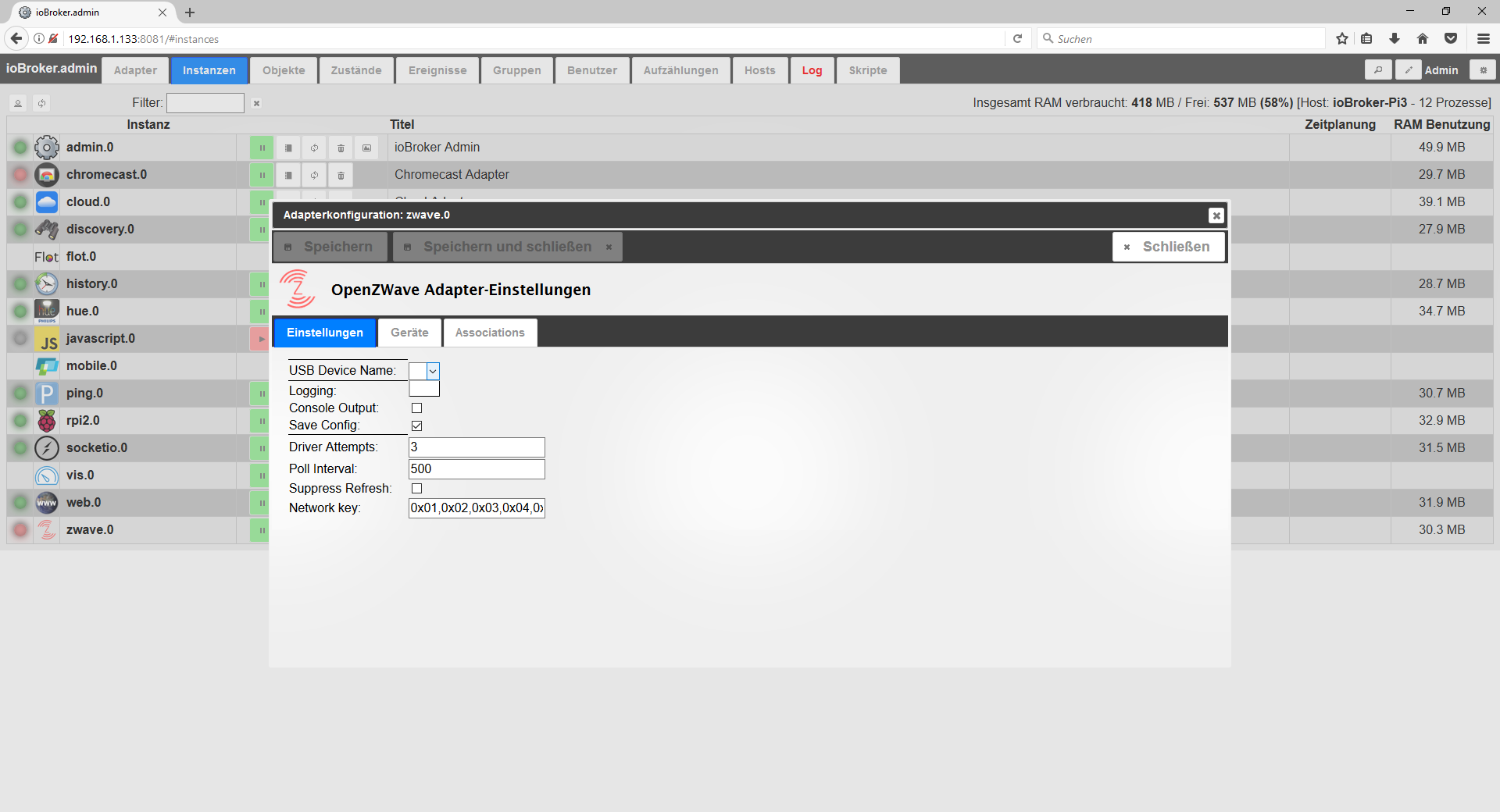This screenshot has width=1500, height=812.
Task: Click the RAM Benutzung column header
Action: click(x=1441, y=125)
